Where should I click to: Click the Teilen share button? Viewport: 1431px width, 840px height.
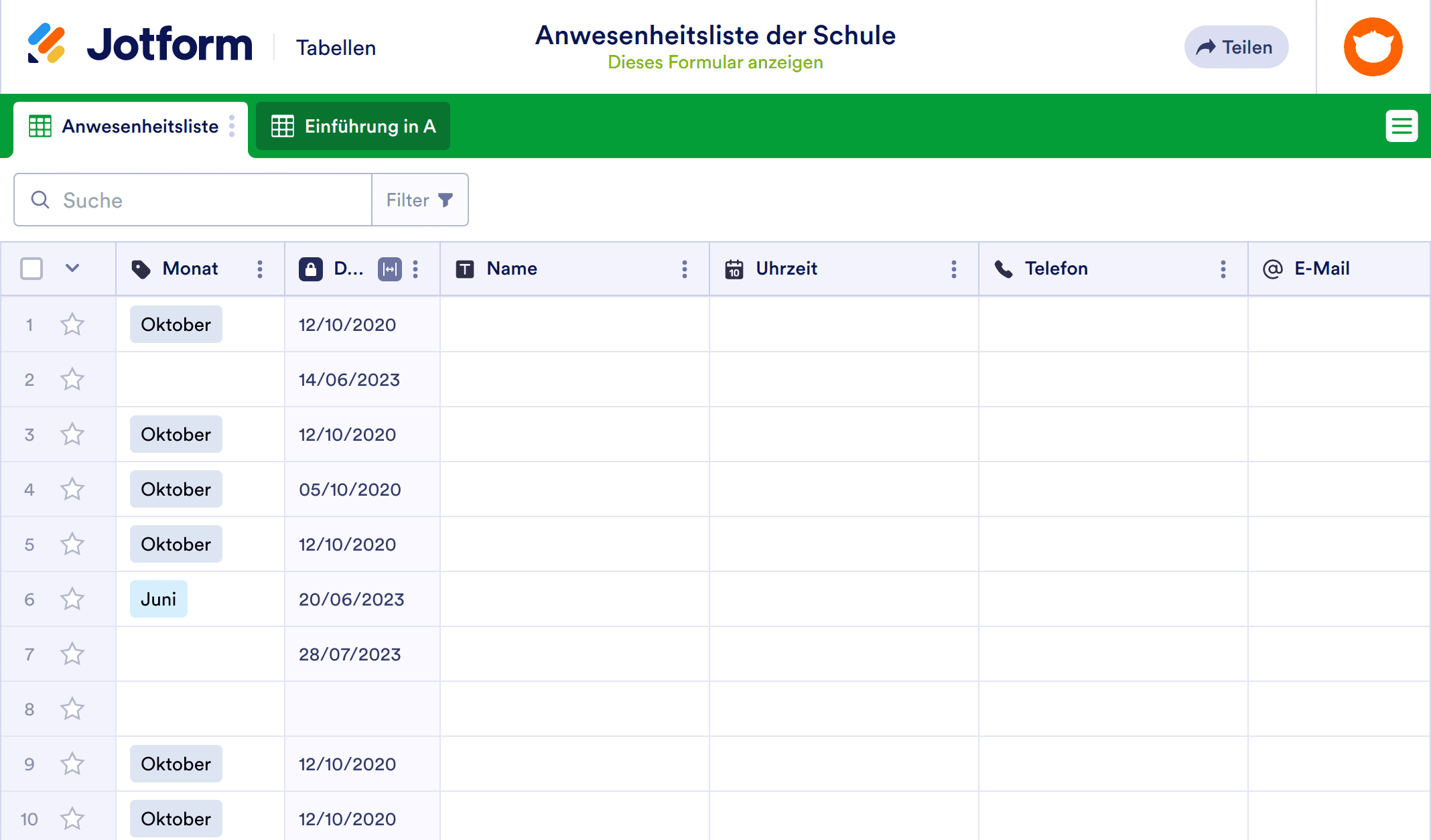pos(1236,47)
